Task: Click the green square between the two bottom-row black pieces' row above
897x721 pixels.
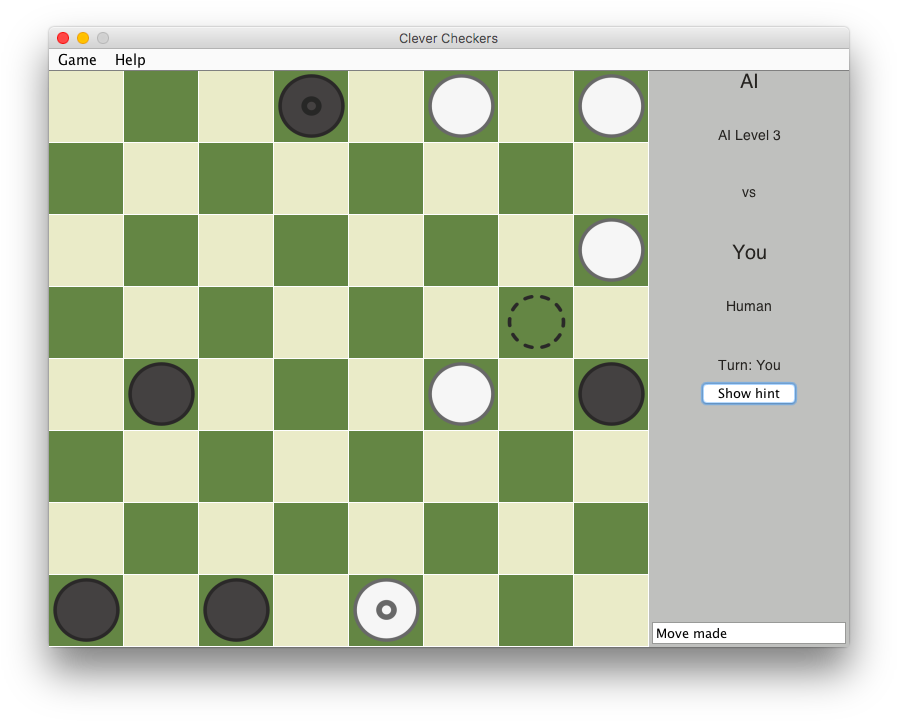Action: 161,538
